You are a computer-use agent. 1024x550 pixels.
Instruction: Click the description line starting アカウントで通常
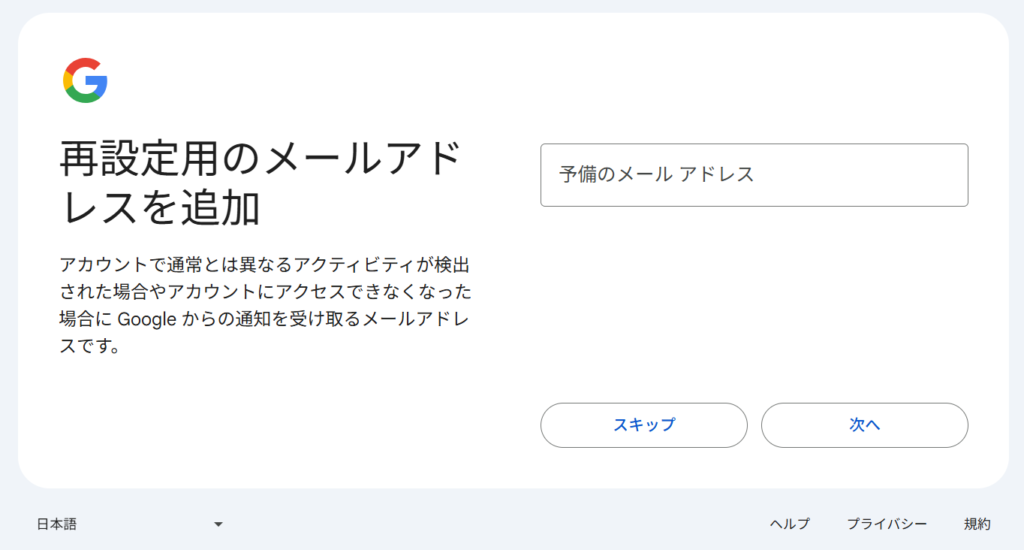(x=264, y=265)
